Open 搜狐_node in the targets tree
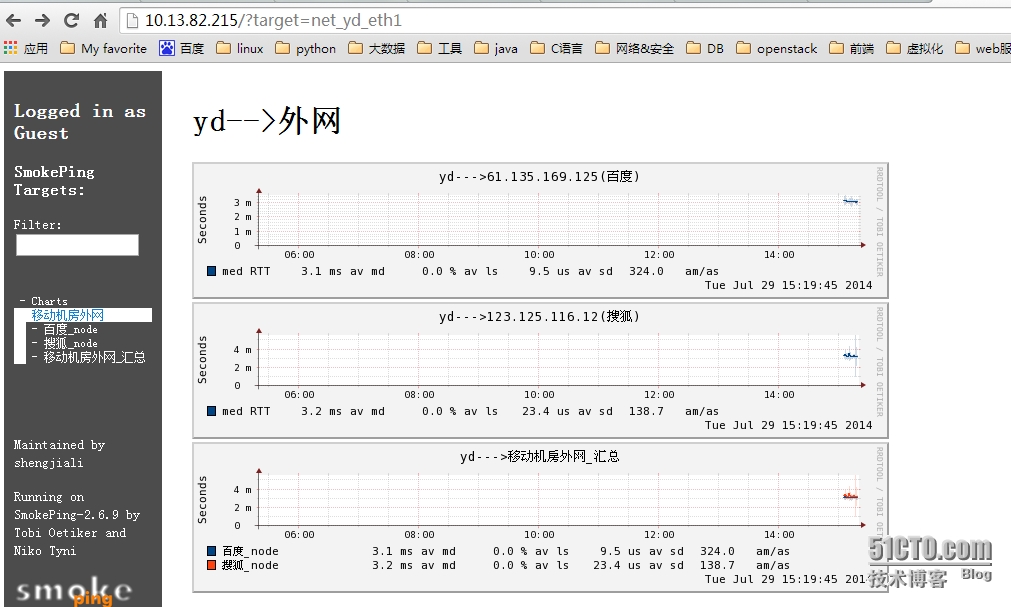The width and height of the screenshot is (1011, 607). point(70,344)
